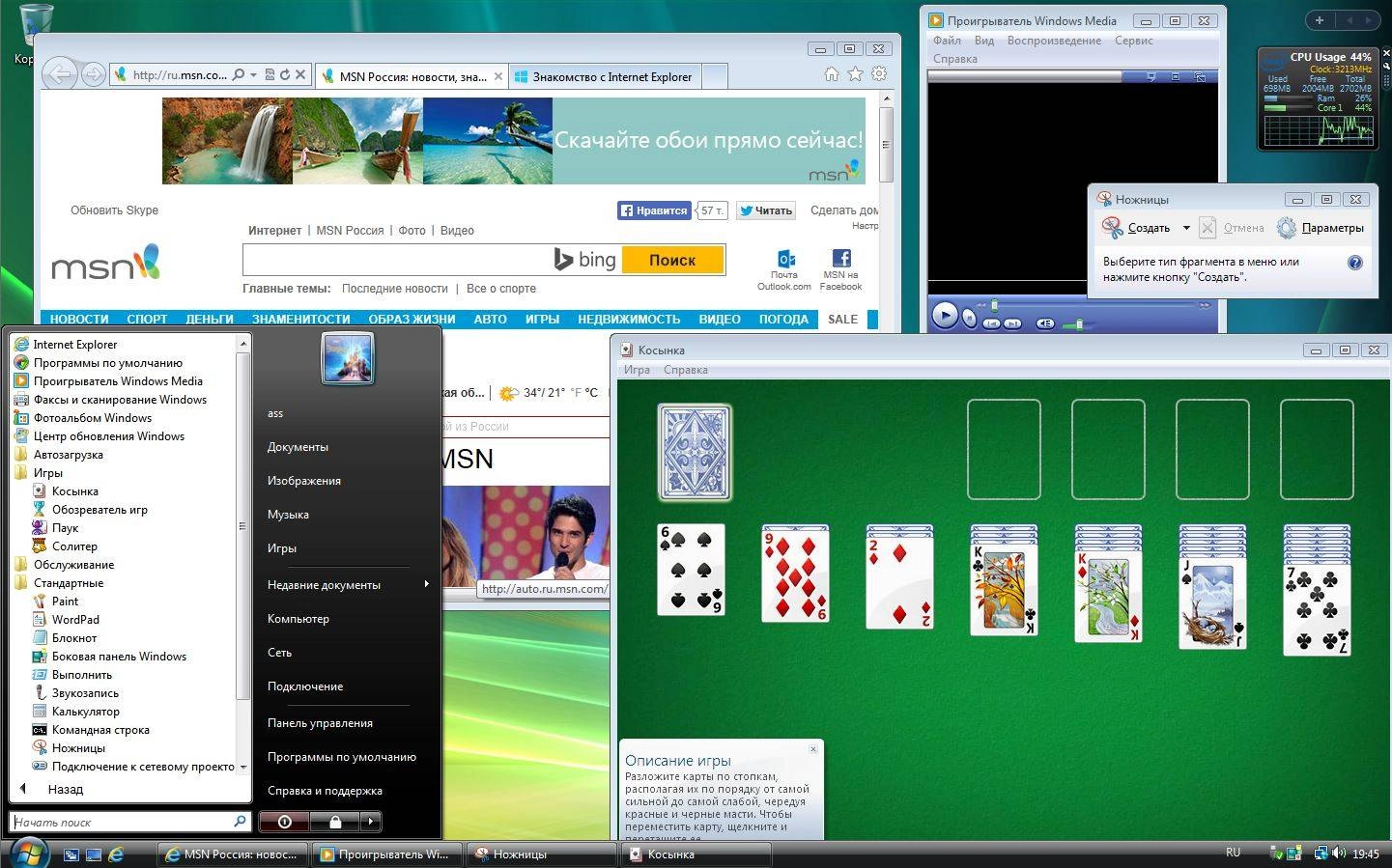
Task: Click the Facebook Нравится button
Action: tap(654, 210)
